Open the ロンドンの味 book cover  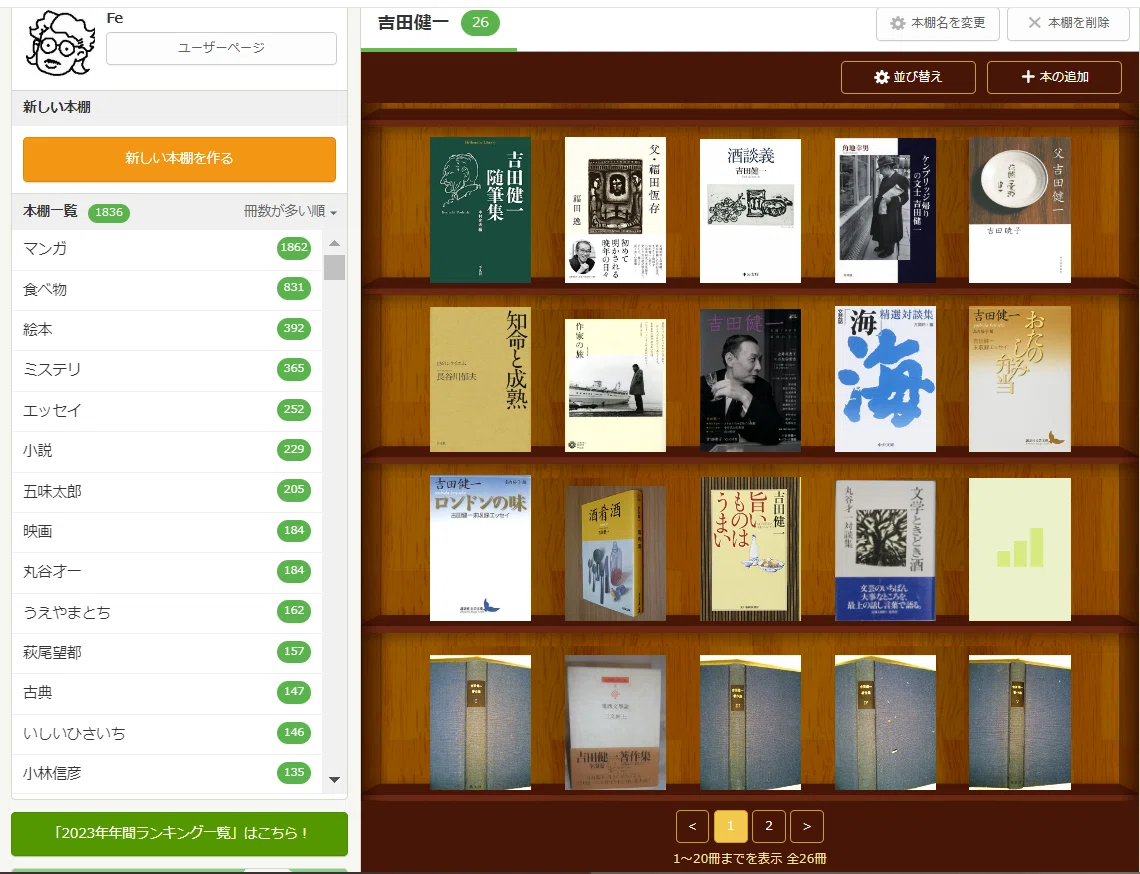[x=481, y=548]
